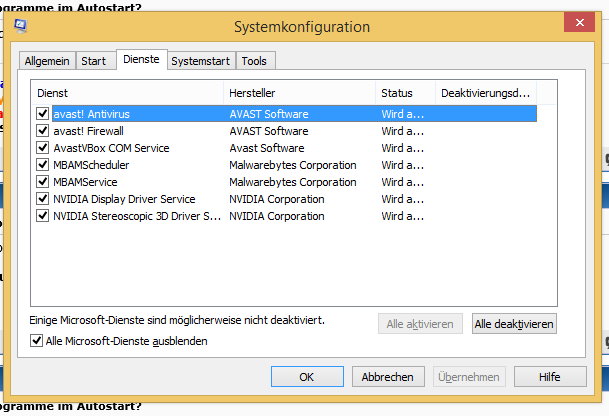The image size is (609, 416).
Task: Toggle the avast! Firewall service checkbox
Action: [x=42, y=131]
